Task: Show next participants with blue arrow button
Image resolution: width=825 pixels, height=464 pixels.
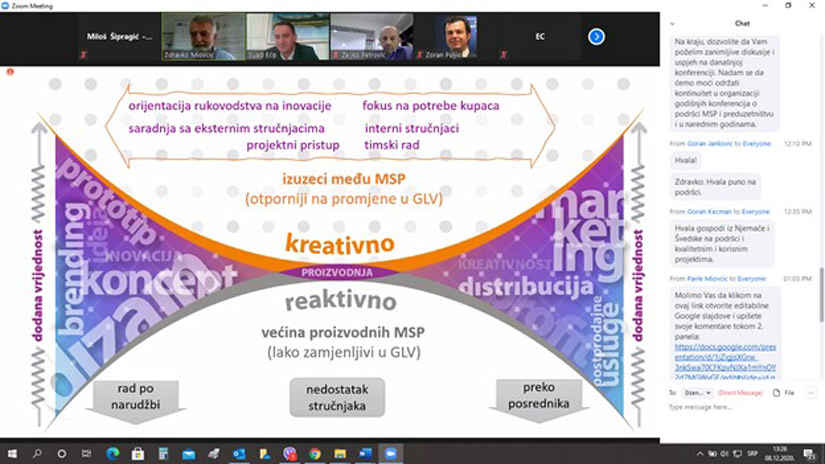Action: pyautogui.click(x=597, y=37)
